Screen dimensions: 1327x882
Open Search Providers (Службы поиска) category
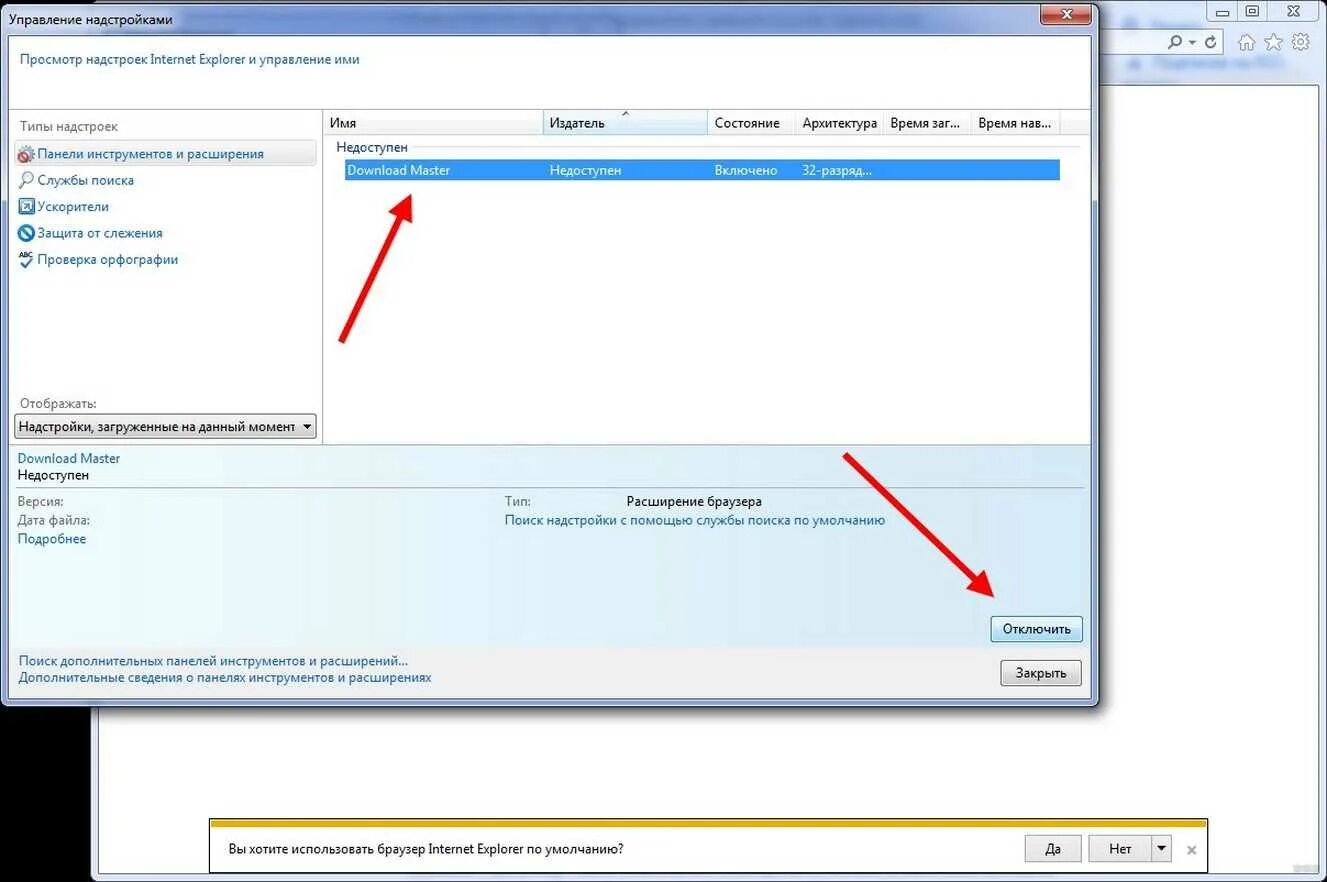coord(85,180)
